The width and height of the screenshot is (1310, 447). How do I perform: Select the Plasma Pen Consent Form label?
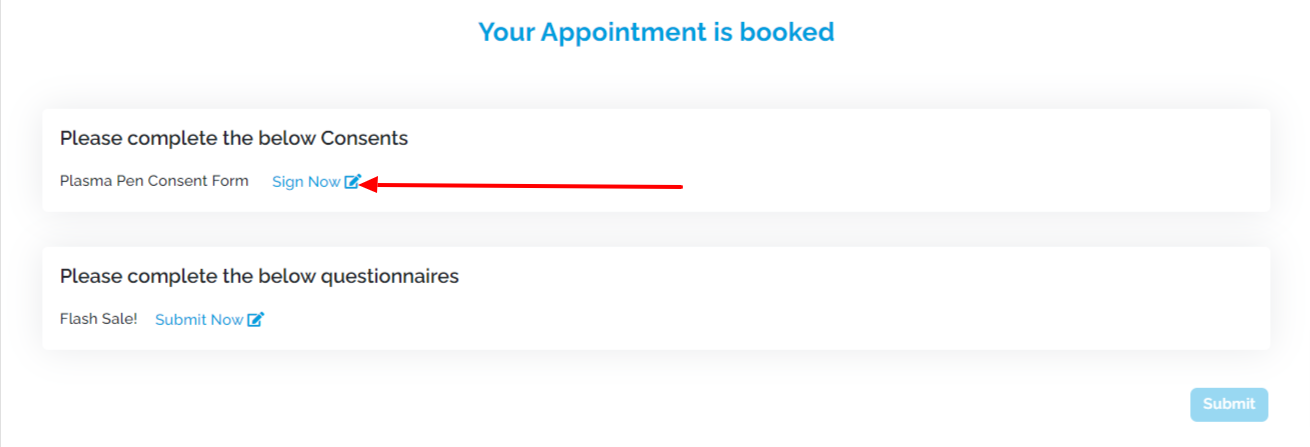pyautogui.click(x=154, y=181)
